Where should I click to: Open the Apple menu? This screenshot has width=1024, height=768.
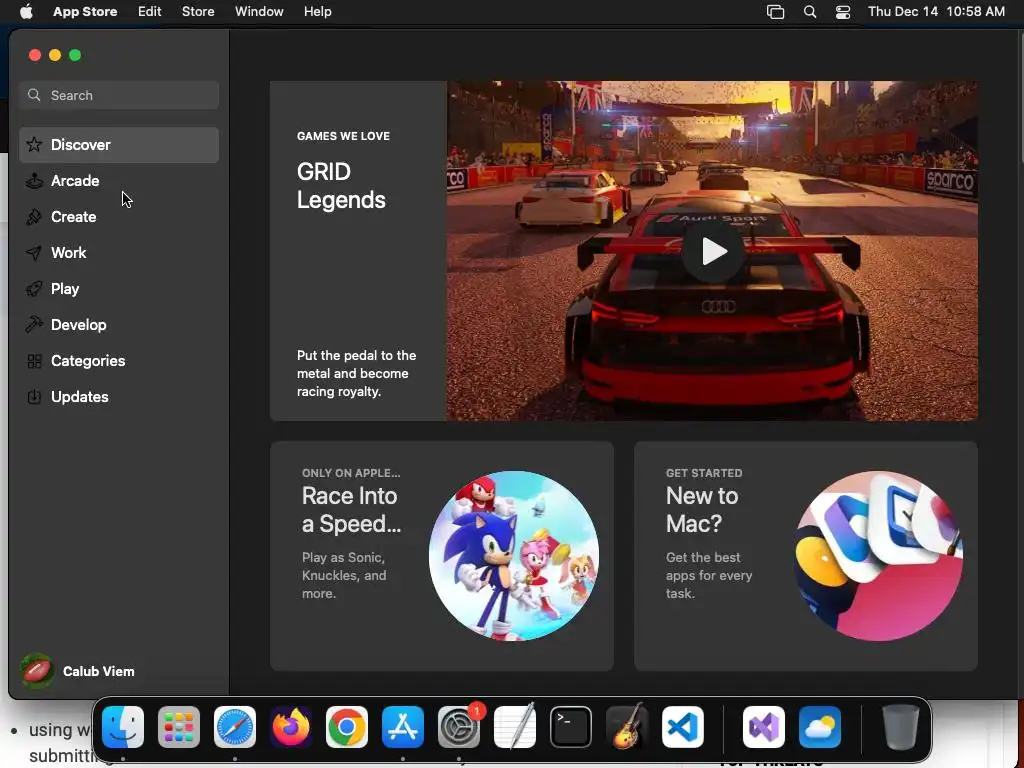point(26,12)
